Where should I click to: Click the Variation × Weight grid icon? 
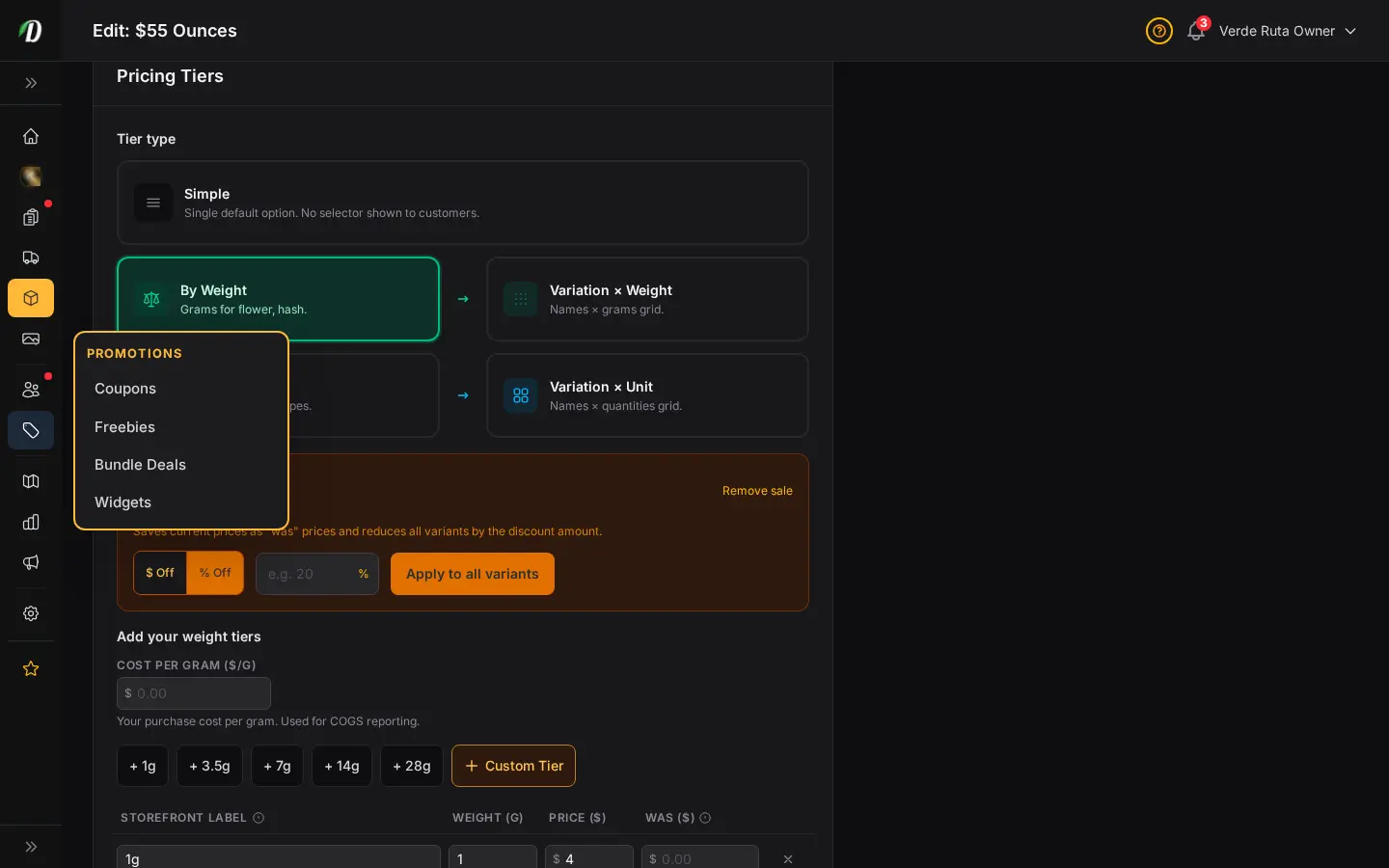(521, 299)
